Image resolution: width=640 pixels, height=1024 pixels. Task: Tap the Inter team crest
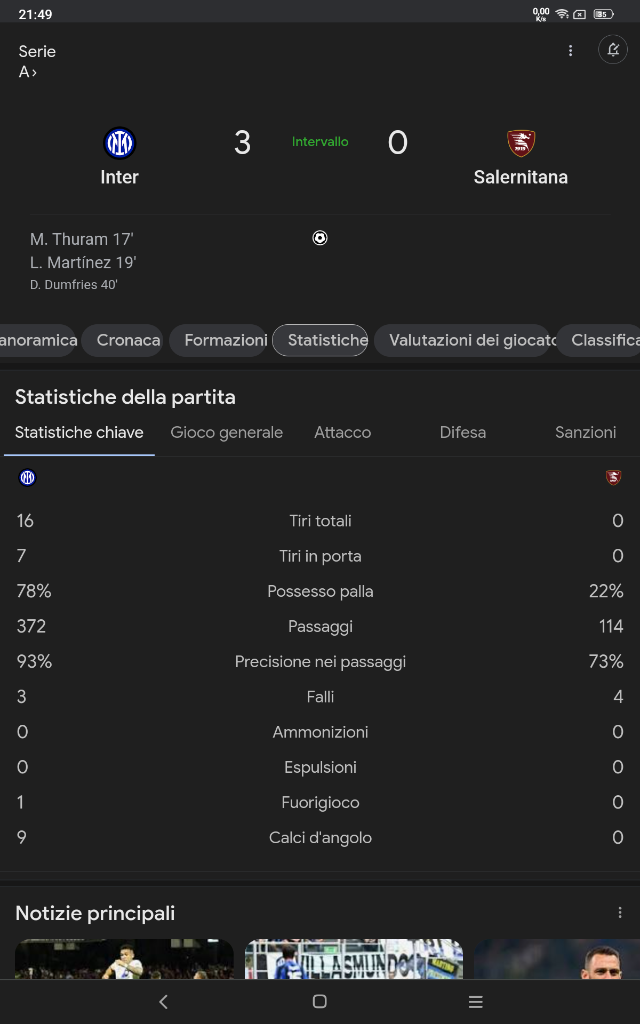pyautogui.click(x=120, y=143)
